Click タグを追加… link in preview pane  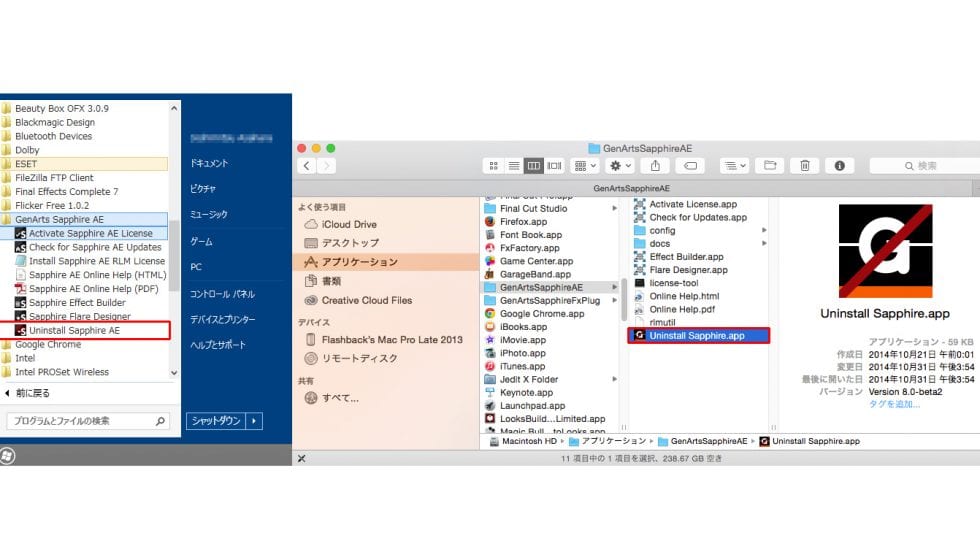894,404
